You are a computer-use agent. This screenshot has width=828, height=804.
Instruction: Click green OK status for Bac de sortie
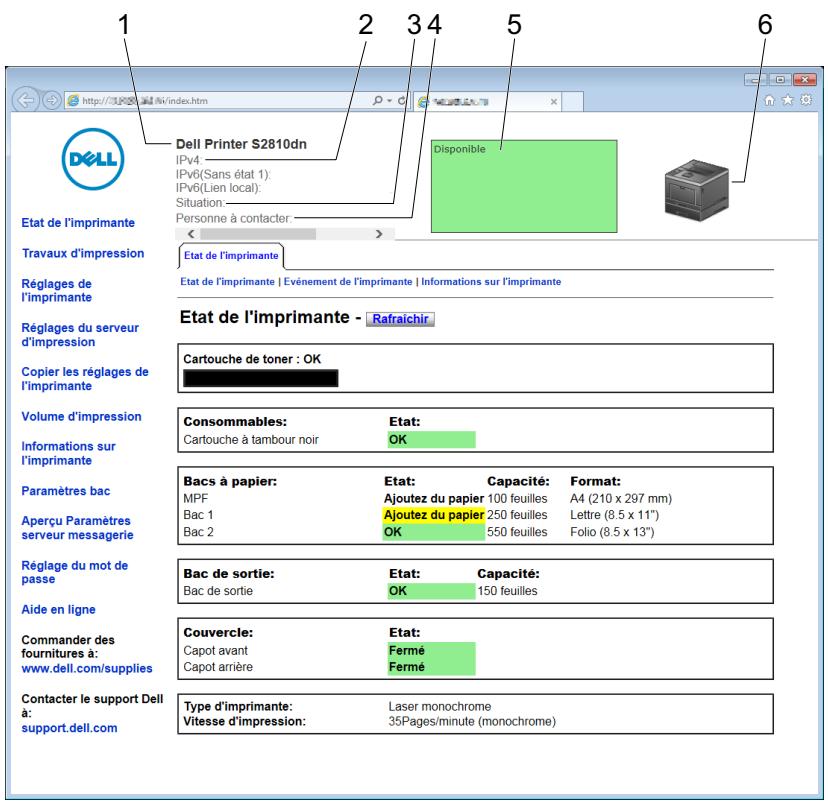tap(431, 591)
